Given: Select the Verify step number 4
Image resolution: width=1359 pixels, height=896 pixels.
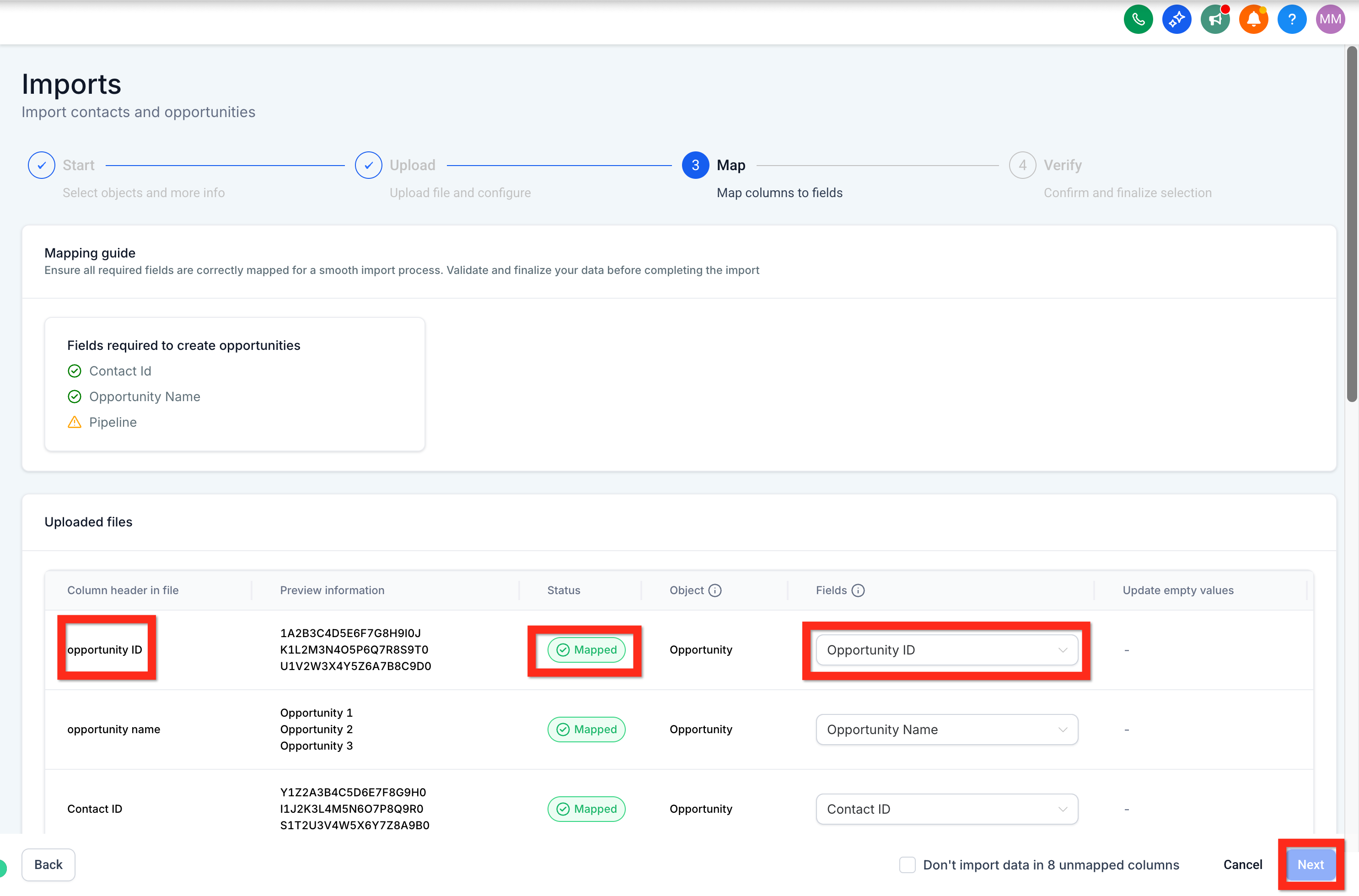Looking at the screenshot, I should (1022, 165).
